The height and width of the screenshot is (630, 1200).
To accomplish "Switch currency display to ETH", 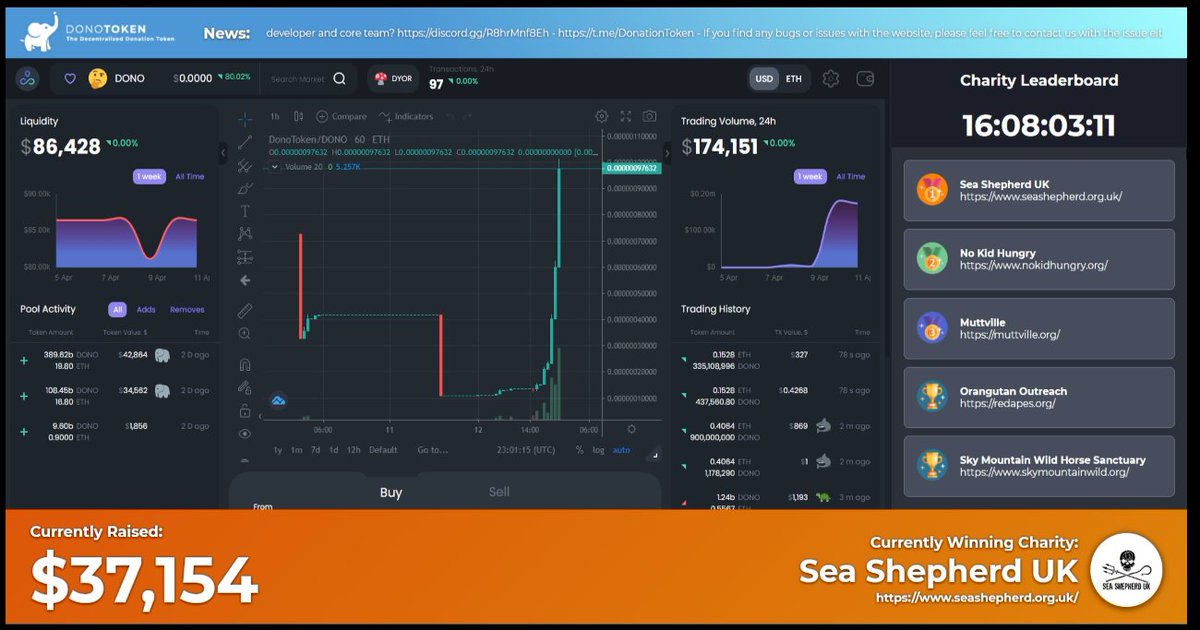I will tap(793, 79).
